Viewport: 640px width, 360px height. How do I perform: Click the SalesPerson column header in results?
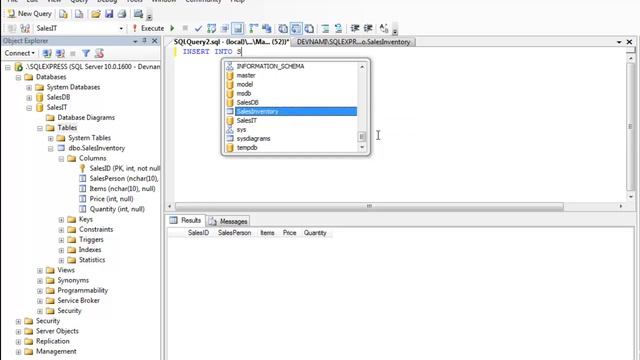click(234, 233)
